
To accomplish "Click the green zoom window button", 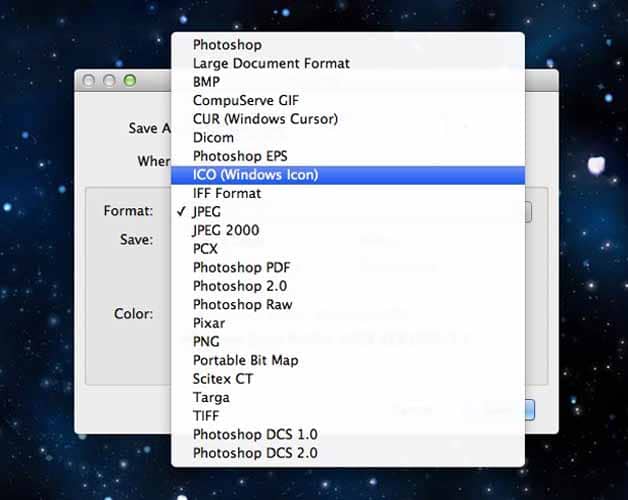I will click(129, 81).
